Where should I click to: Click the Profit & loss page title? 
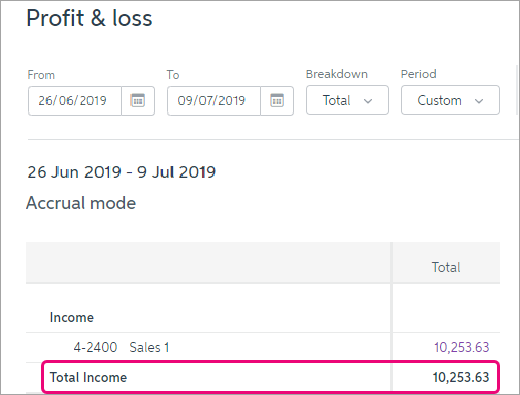[x=89, y=18]
